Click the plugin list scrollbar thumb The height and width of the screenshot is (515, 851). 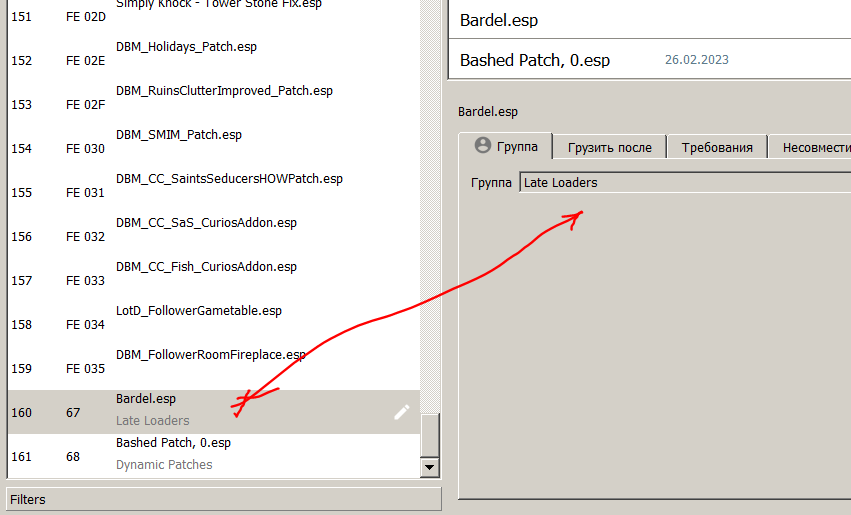pyautogui.click(x=430, y=435)
